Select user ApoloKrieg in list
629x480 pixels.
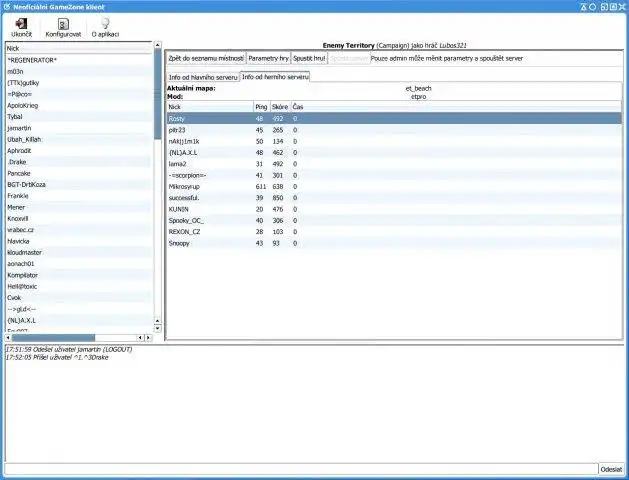(x=79, y=105)
